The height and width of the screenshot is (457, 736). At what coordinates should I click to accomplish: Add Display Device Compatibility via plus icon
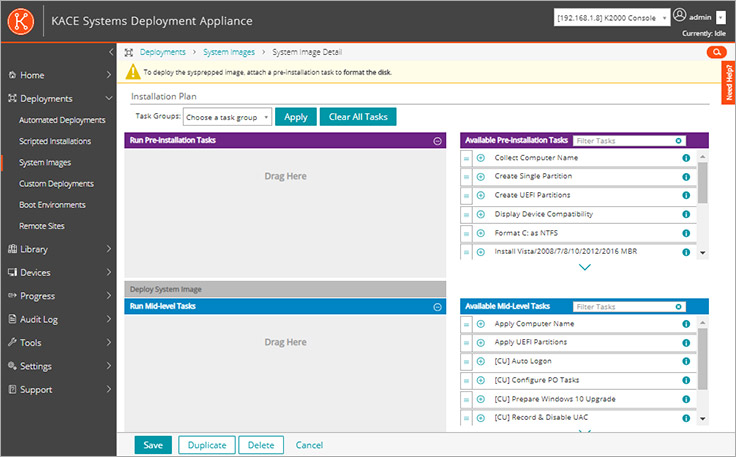481,214
